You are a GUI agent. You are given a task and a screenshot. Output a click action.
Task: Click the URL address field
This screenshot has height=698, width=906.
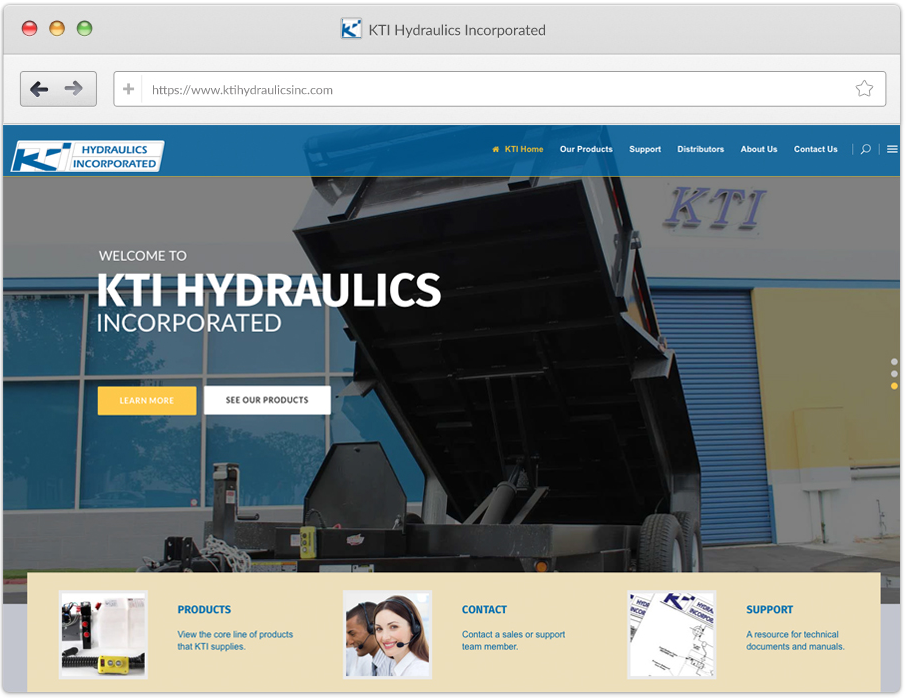pos(499,89)
